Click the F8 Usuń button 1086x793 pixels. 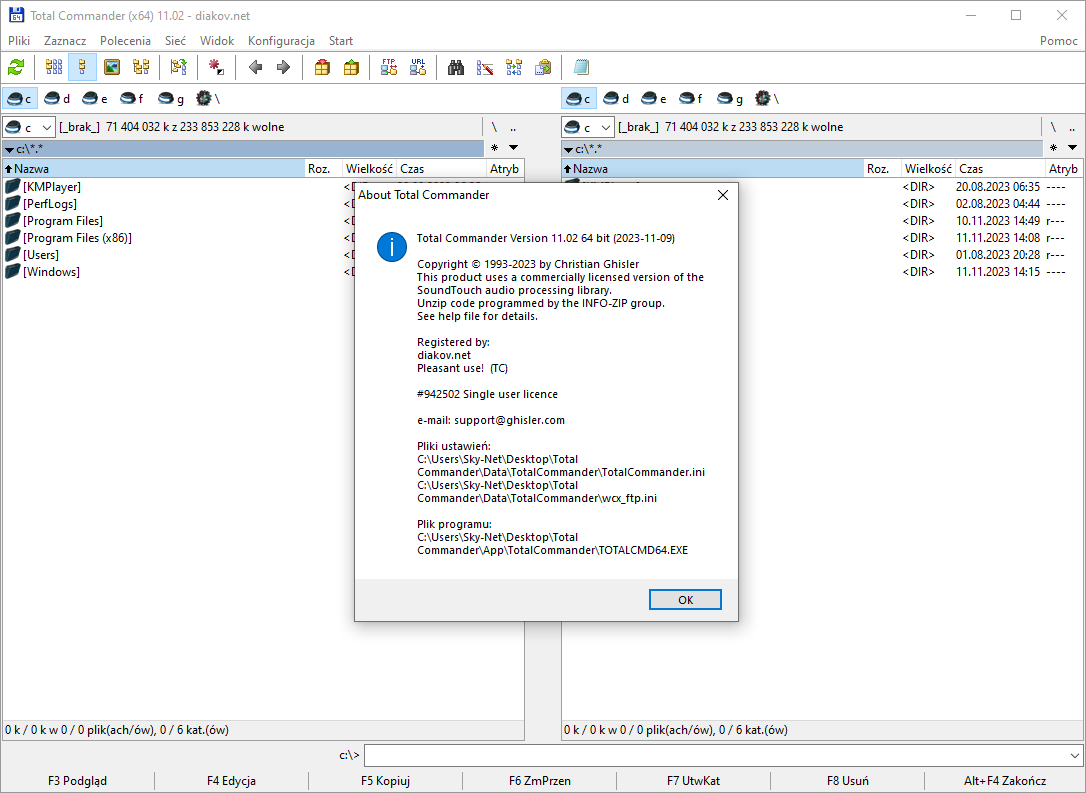[x=847, y=781]
